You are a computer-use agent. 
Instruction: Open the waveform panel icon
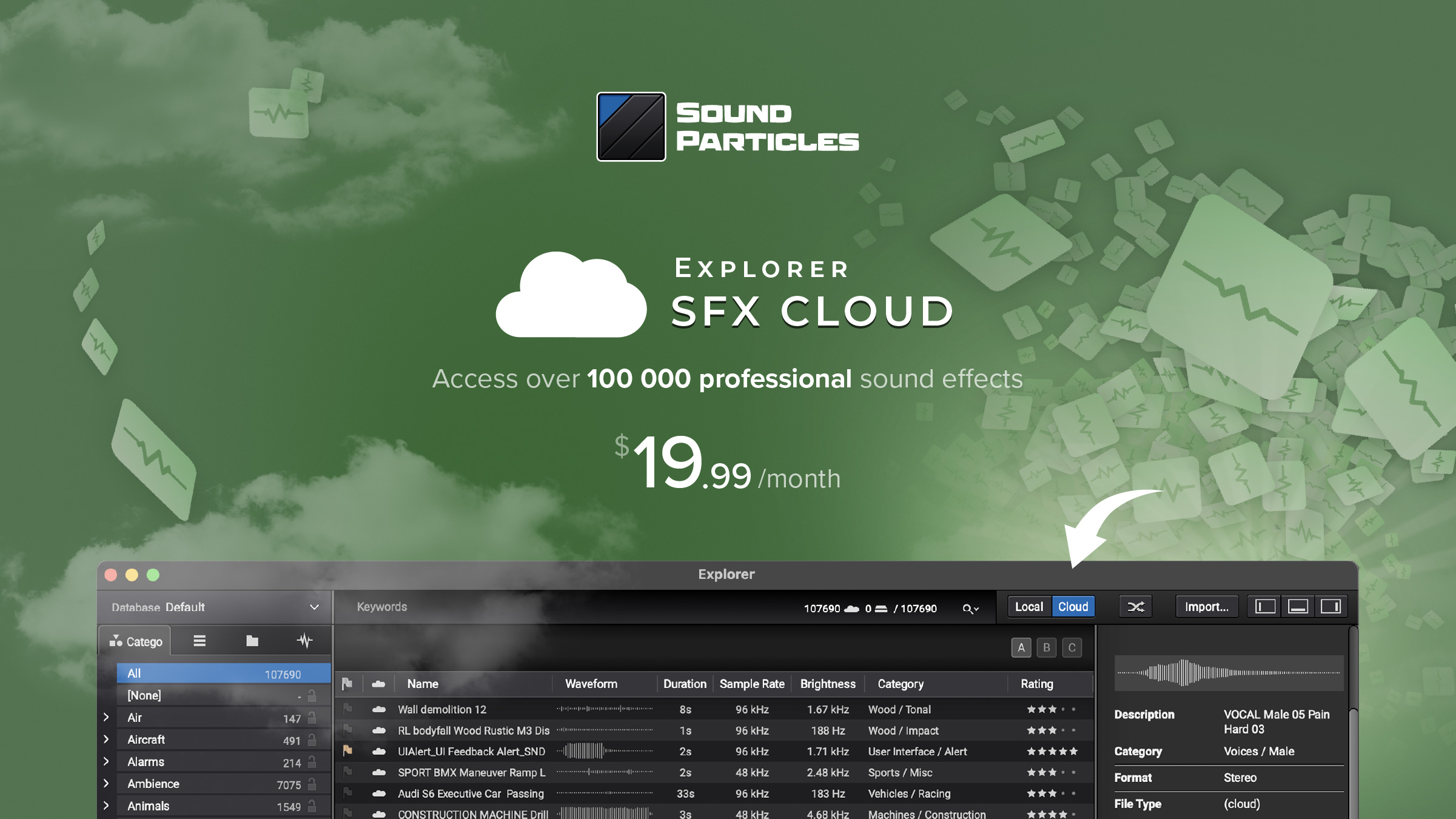[306, 640]
